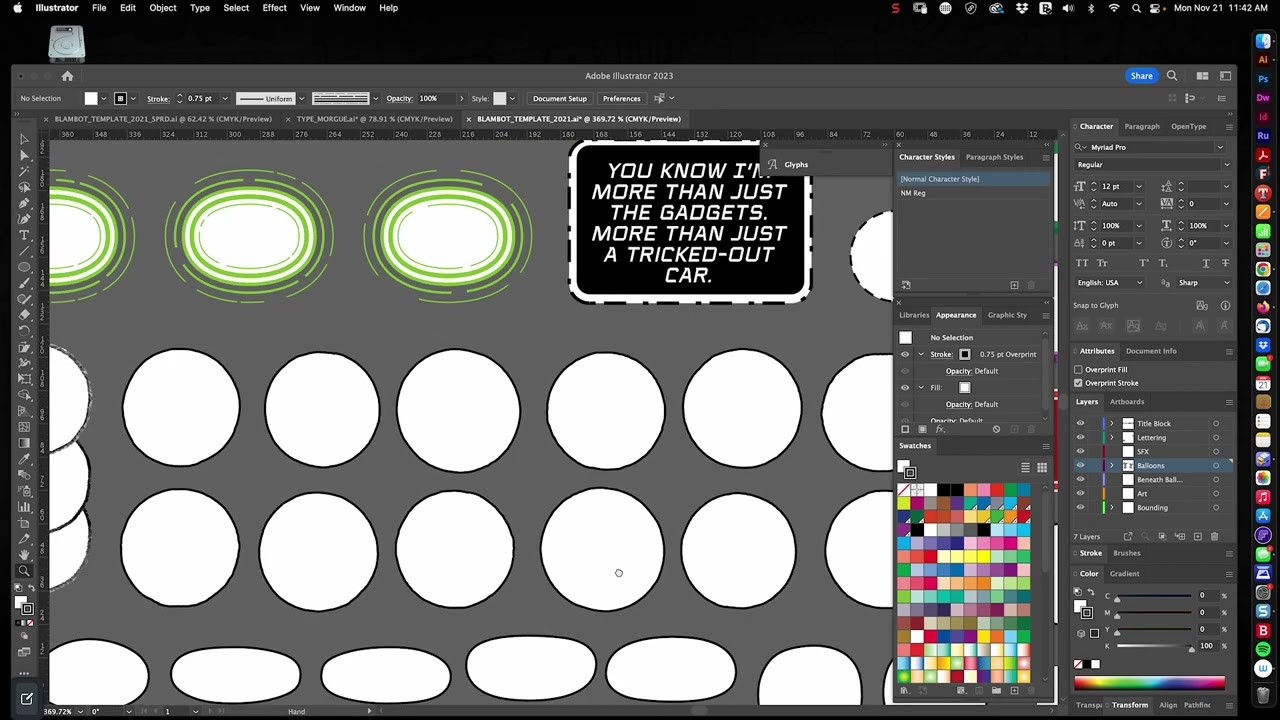This screenshot has width=1280, height=720.
Task: Select the NM Reg character style
Action: coord(974,193)
